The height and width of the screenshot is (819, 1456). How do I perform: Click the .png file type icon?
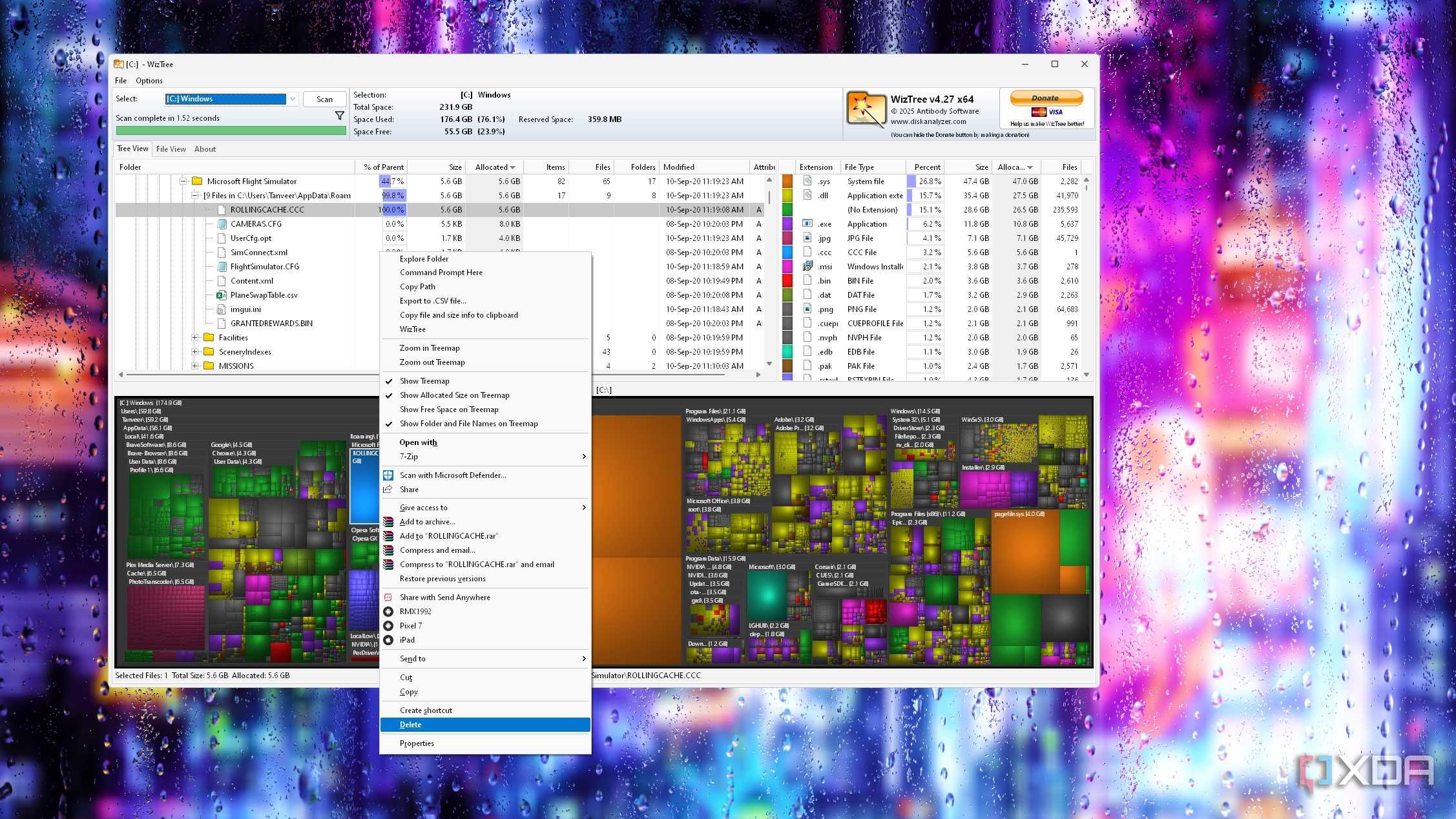[x=807, y=309]
